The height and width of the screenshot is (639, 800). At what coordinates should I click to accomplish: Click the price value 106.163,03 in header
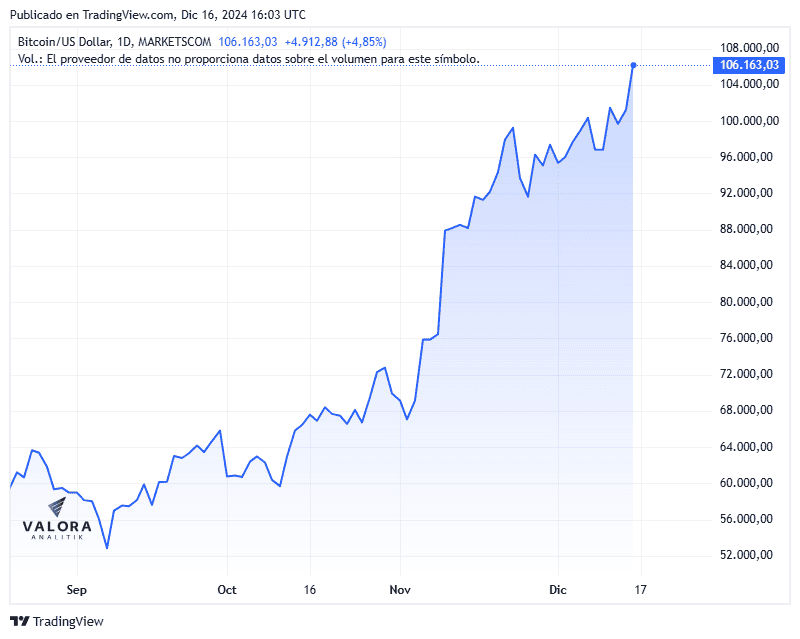coord(247,42)
